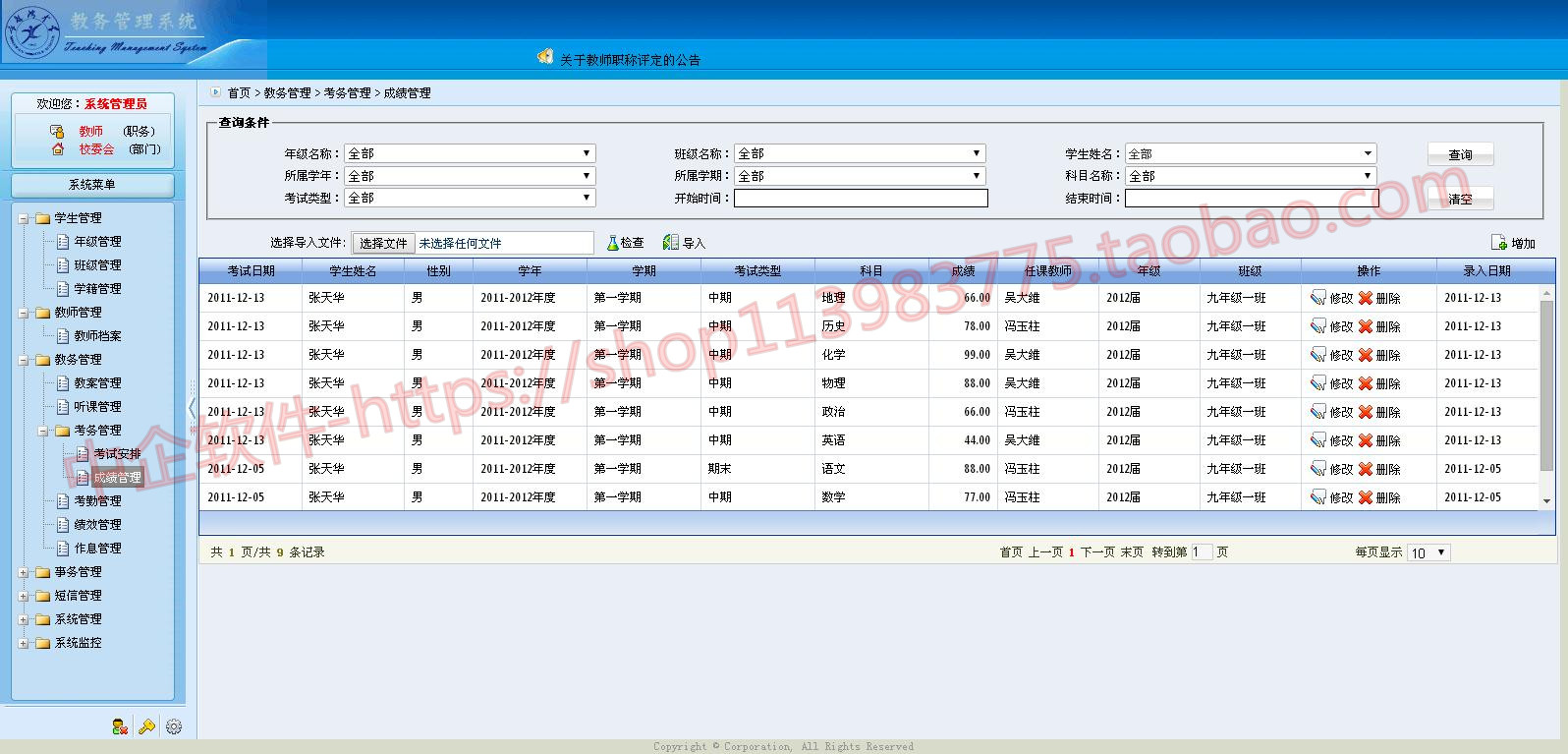Image resolution: width=1568 pixels, height=754 pixels.
Task: Click breadcrumb arrow icon before 首页
Action: (x=215, y=92)
